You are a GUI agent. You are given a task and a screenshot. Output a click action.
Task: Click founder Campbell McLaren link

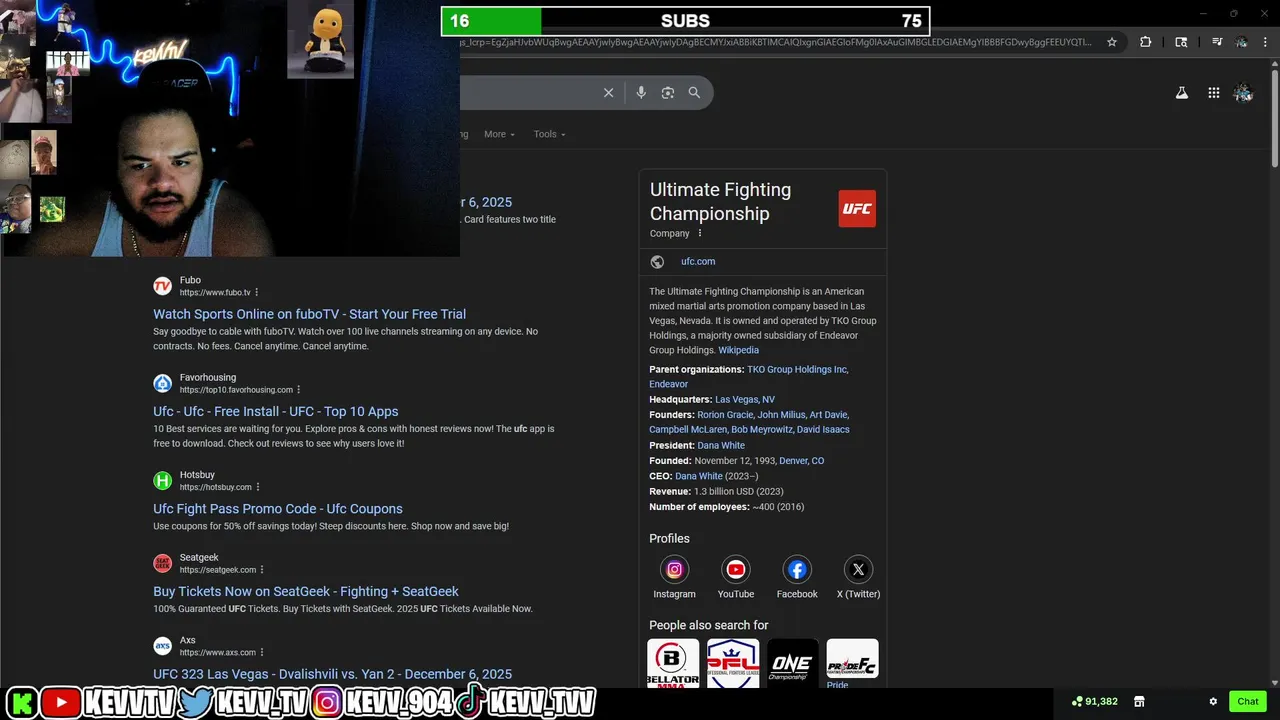(x=688, y=430)
